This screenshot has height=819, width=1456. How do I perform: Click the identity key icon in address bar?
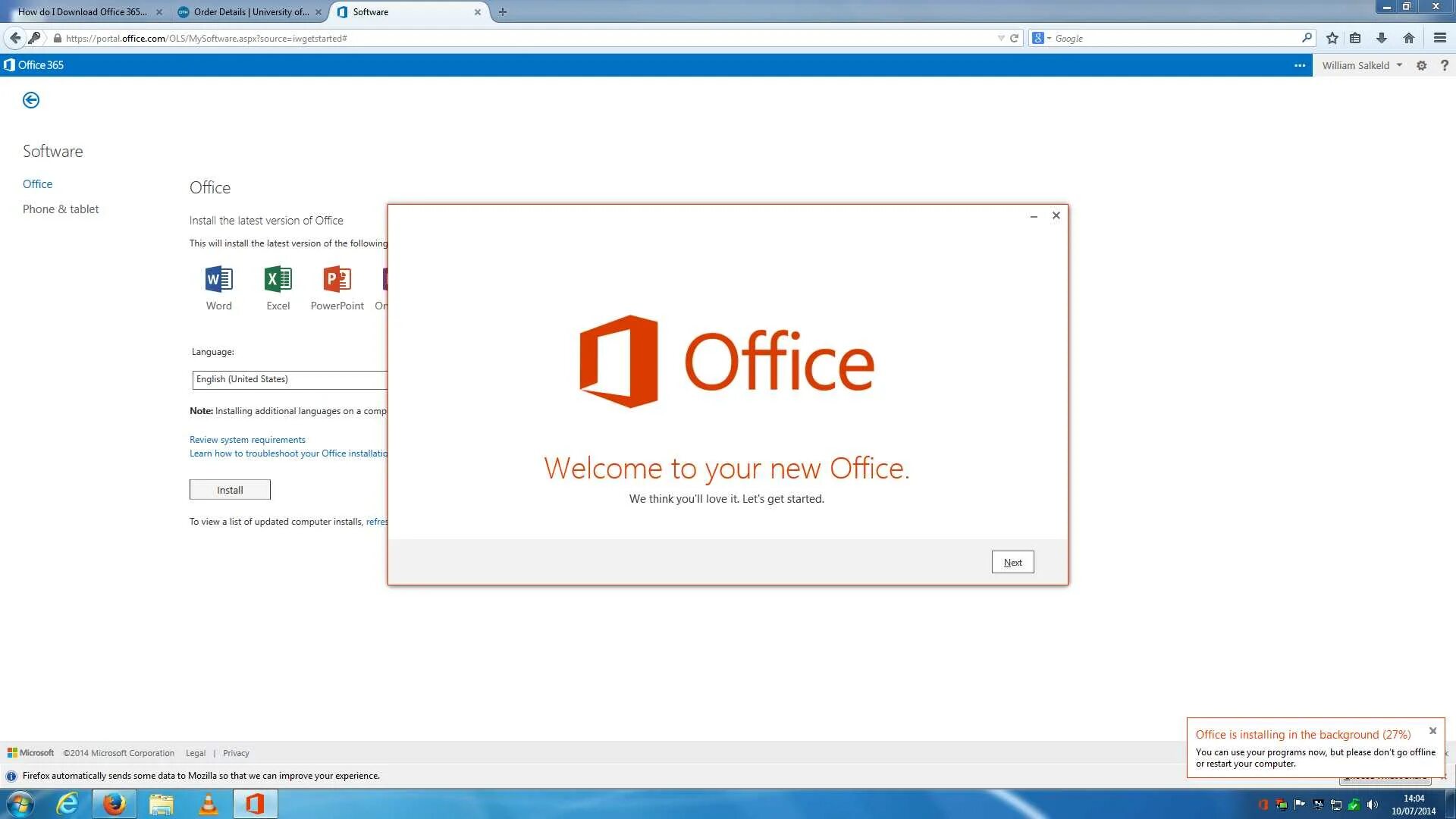click(x=34, y=38)
